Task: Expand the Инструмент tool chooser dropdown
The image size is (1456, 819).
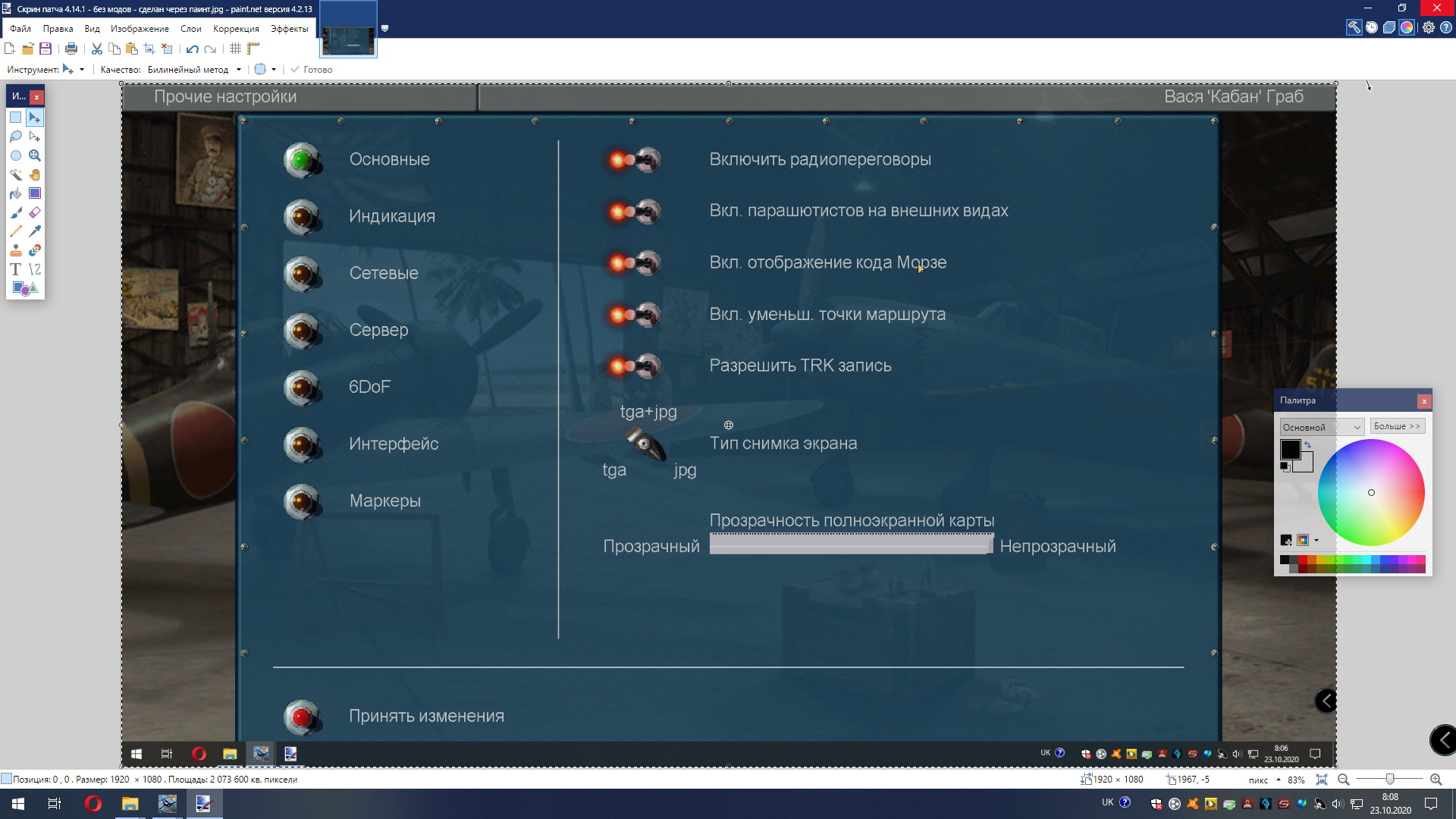Action: pos(82,69)
